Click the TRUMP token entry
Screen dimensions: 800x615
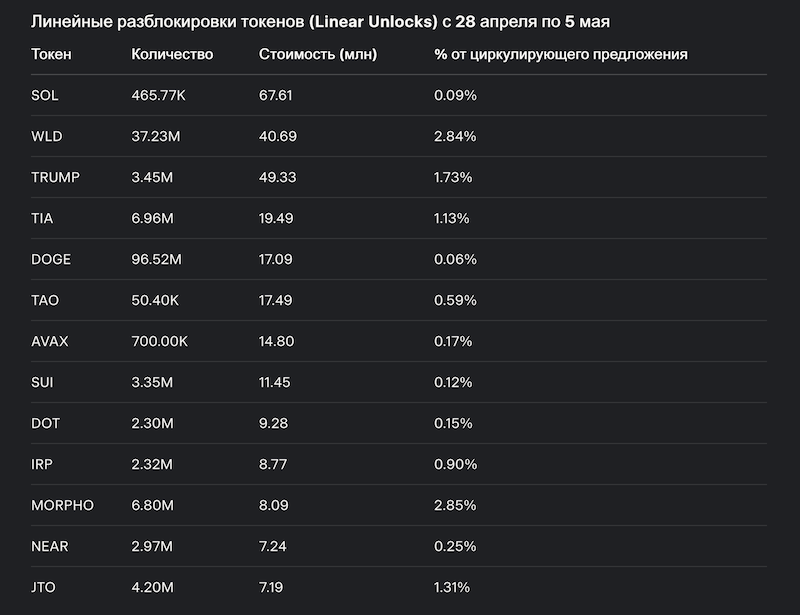pos(55,177)
